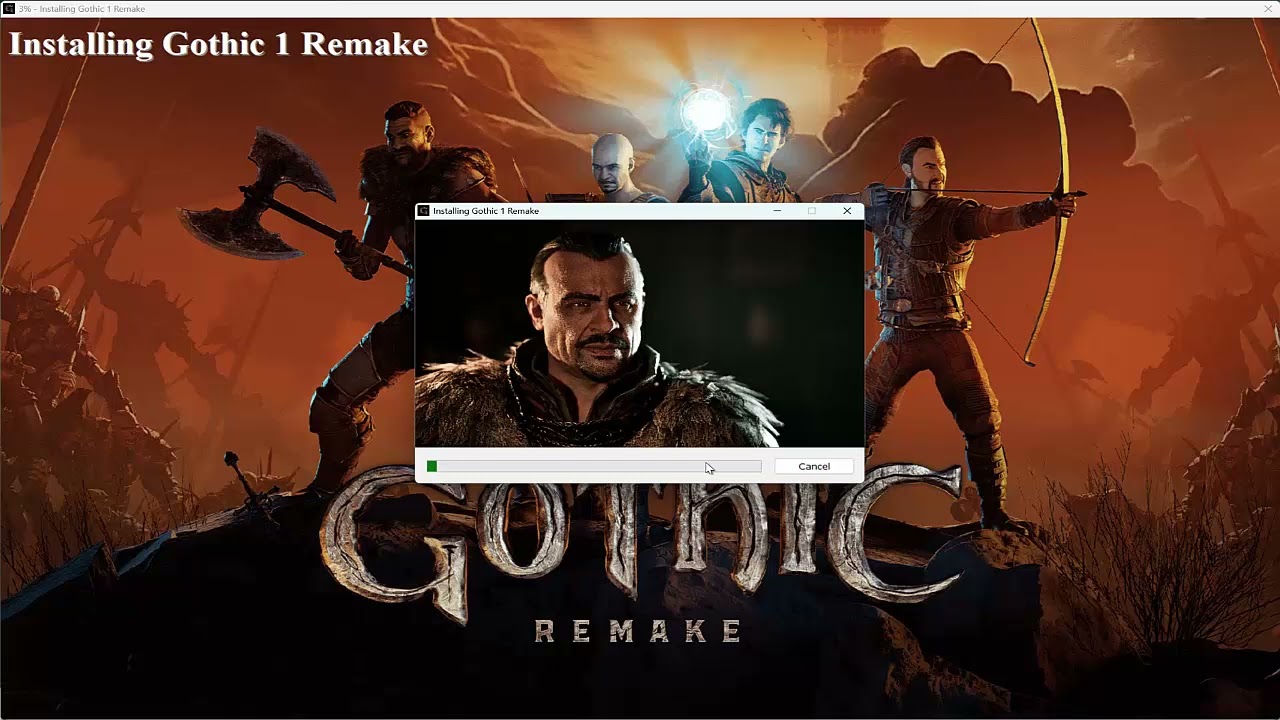Viewport: 1280px width, 720px height.
Task: Close the Installing Gothic 1 Remake dialog
Action: tap(847, 211)
